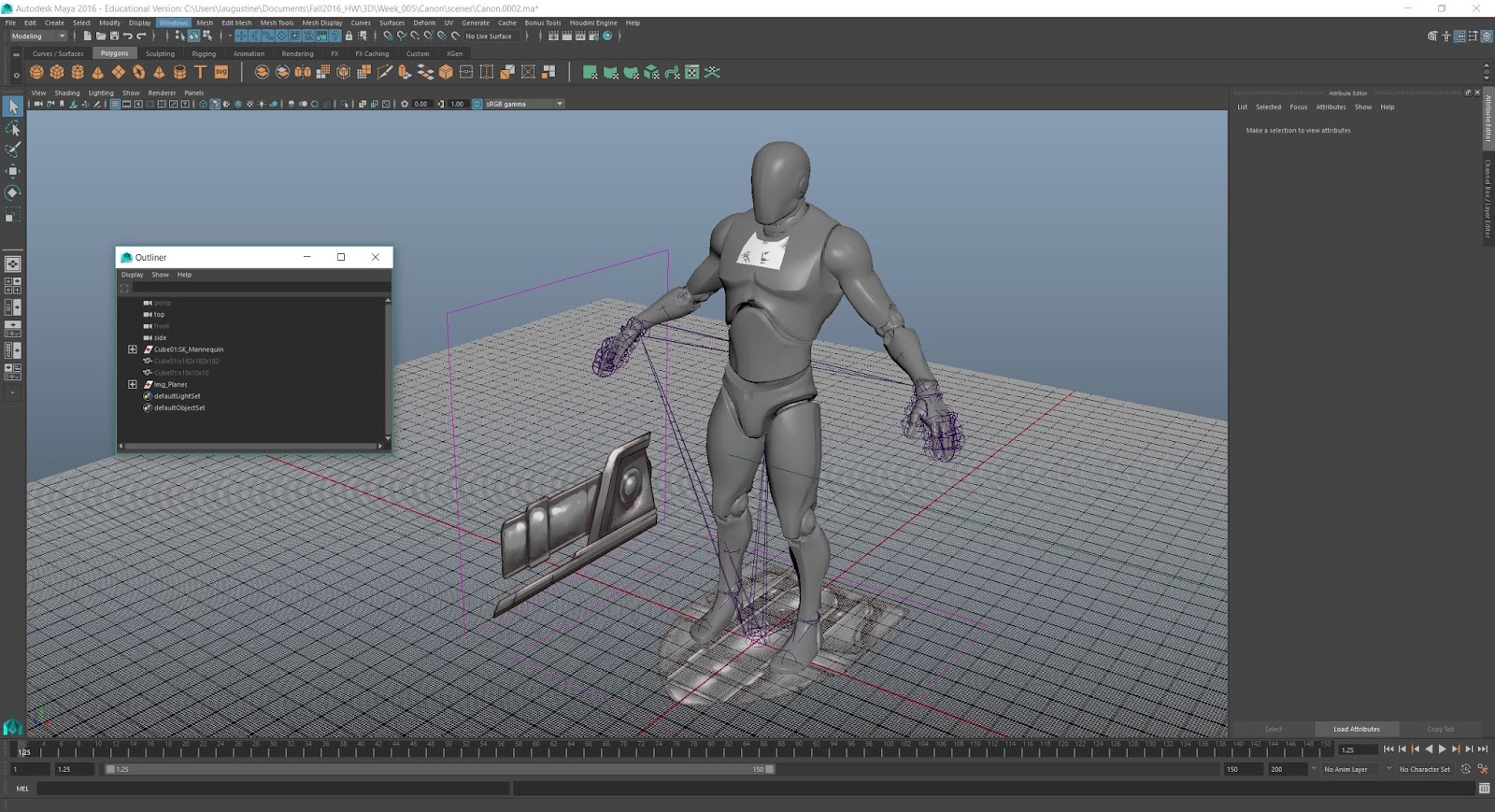Toggle wireframe display in viewport toolbar

tap(203, 104)
